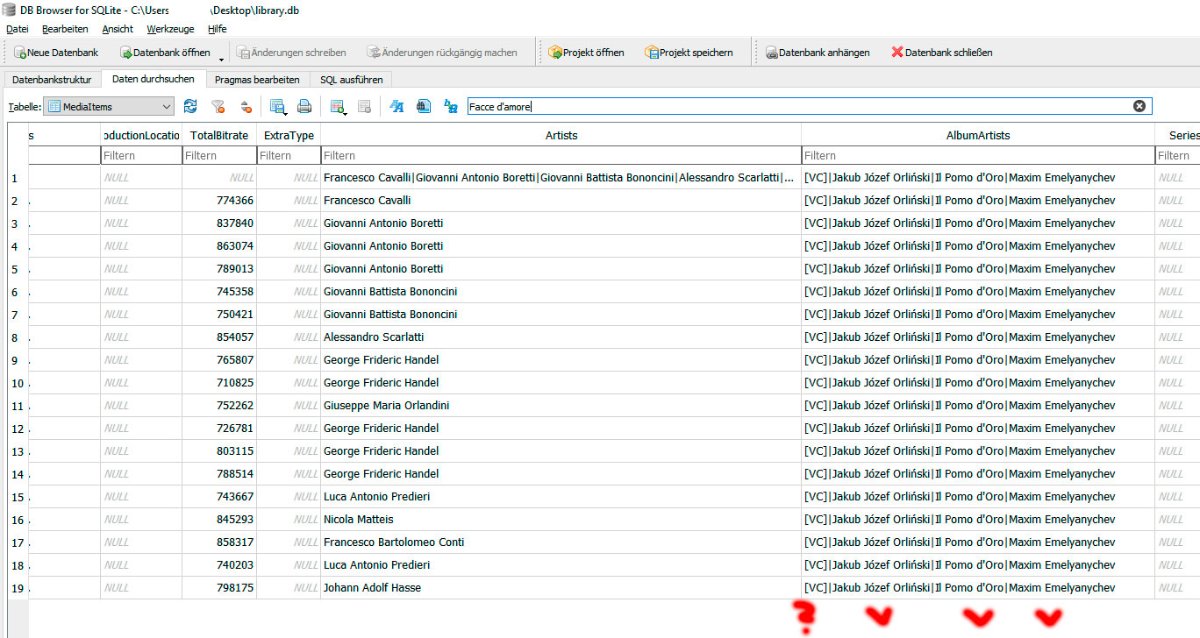The width and height of the screenshot is (1200, 638).
Task: Click the save table view icon
Action: tap(277, 106)
